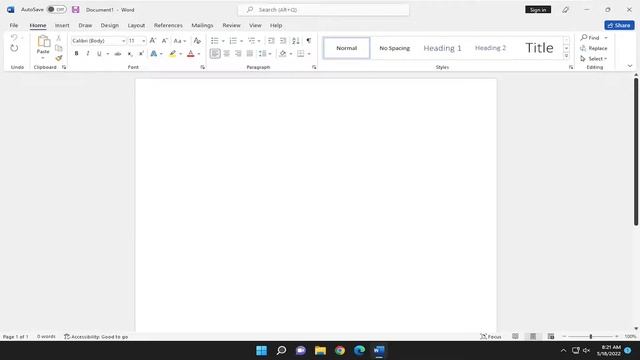Increase font size with larger A icon
Viewport: 640px width, 360px height.
click(x=153, y=40)
